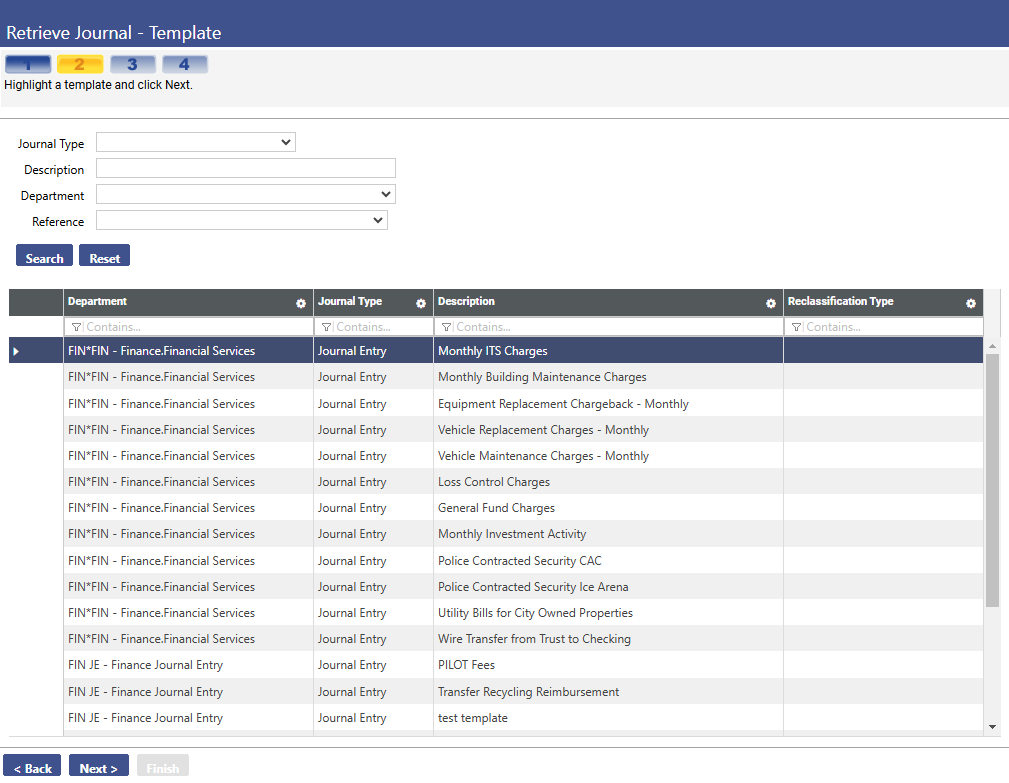Click the disabled Finish button
This screenshot has height=783, width=1009.
click(x=163, y=766)
